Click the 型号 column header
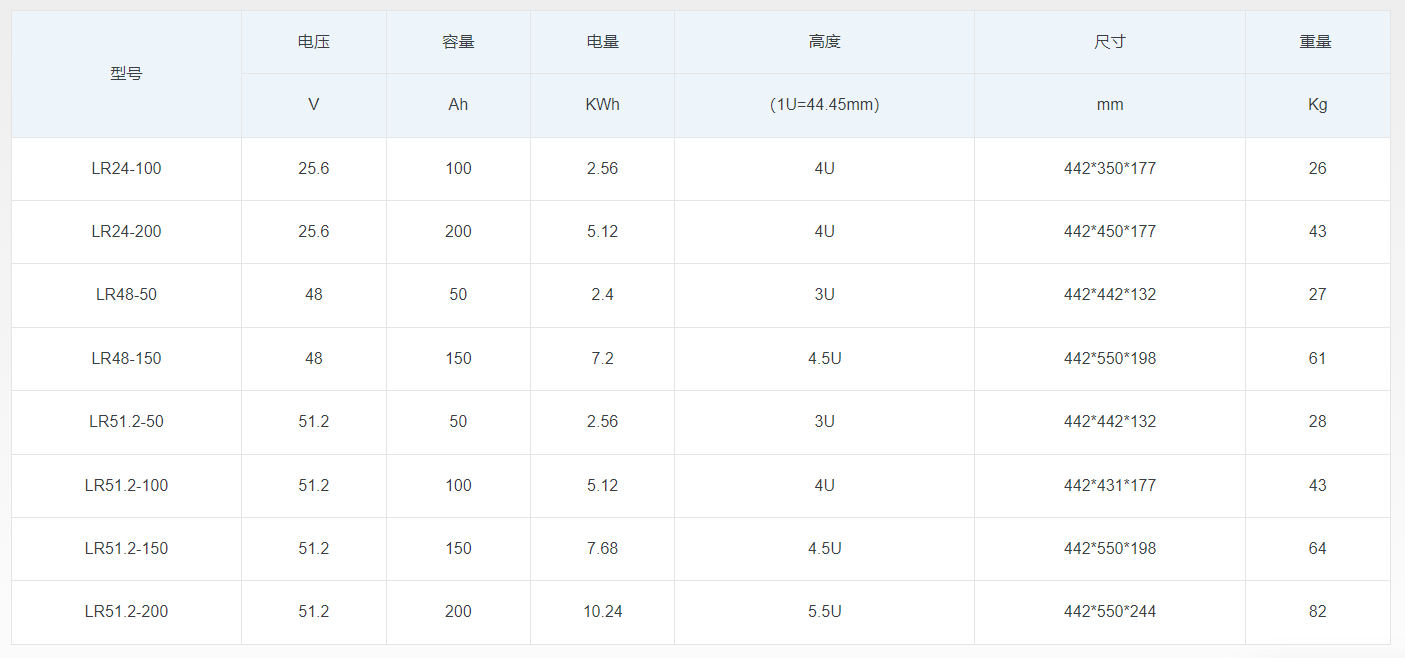Viewport: 1405px width, 658px height. click(x=126, y=74)
